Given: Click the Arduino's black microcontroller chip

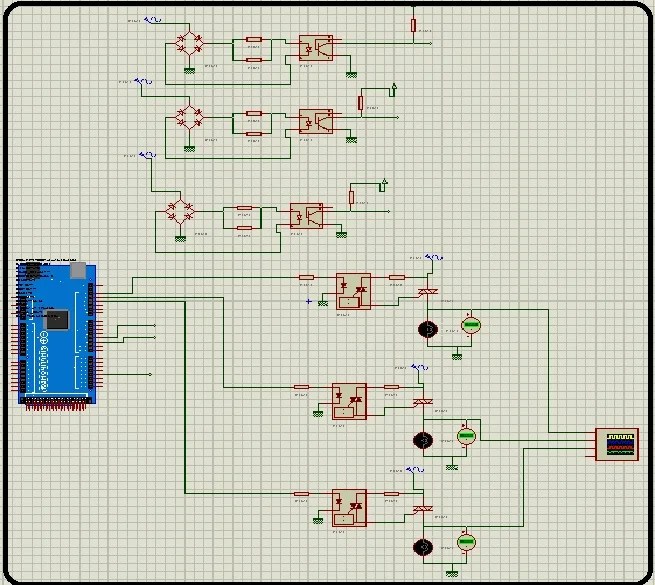Looking at the screenshot, I should [57, 320].
